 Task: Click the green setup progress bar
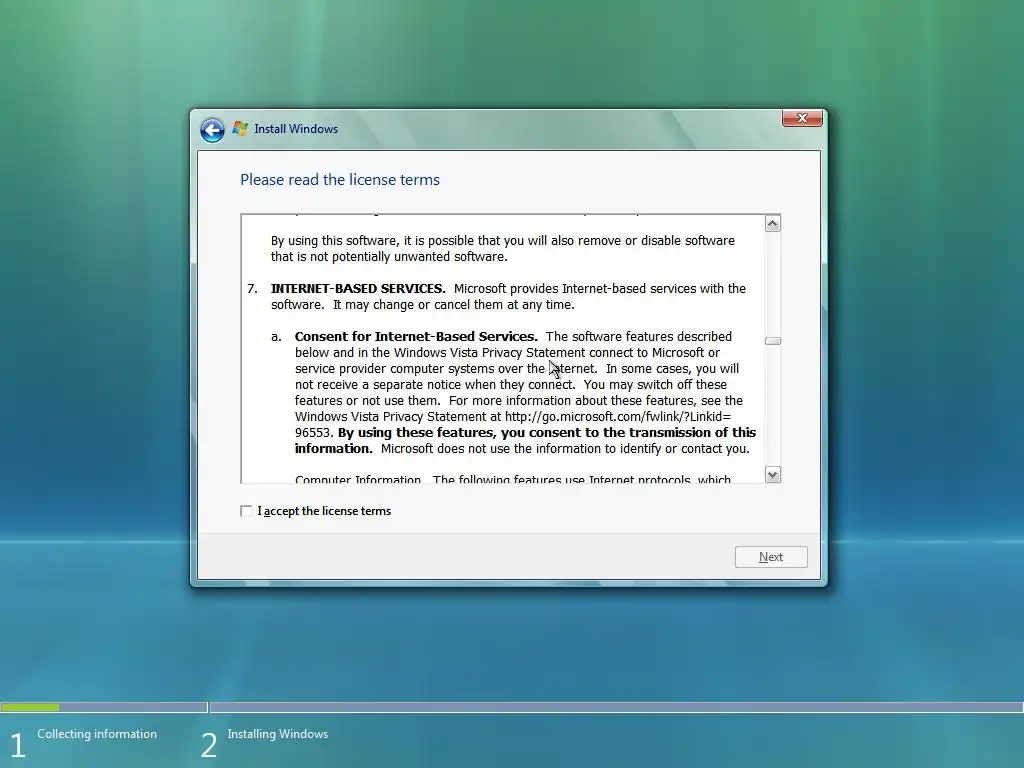click(x=30, y=707)
